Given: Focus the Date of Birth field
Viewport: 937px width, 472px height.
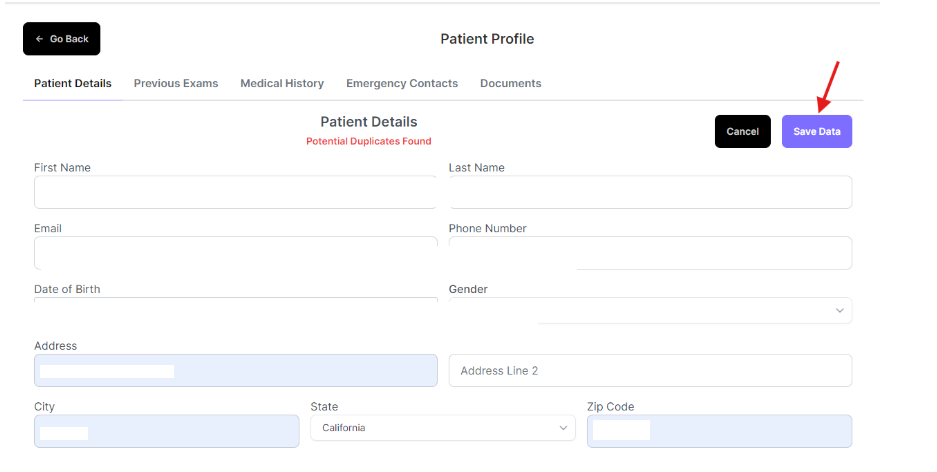Looking at the screenshot, I should pyautogui.click(x=235, y=306).
